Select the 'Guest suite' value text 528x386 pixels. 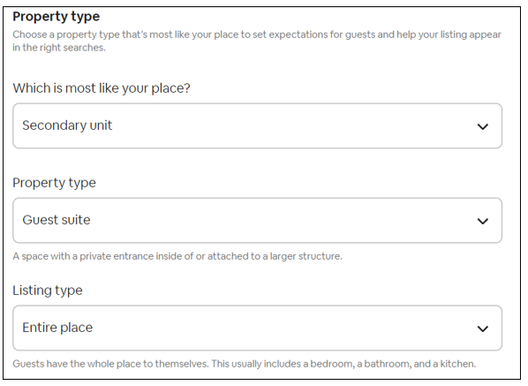[56, 220]
